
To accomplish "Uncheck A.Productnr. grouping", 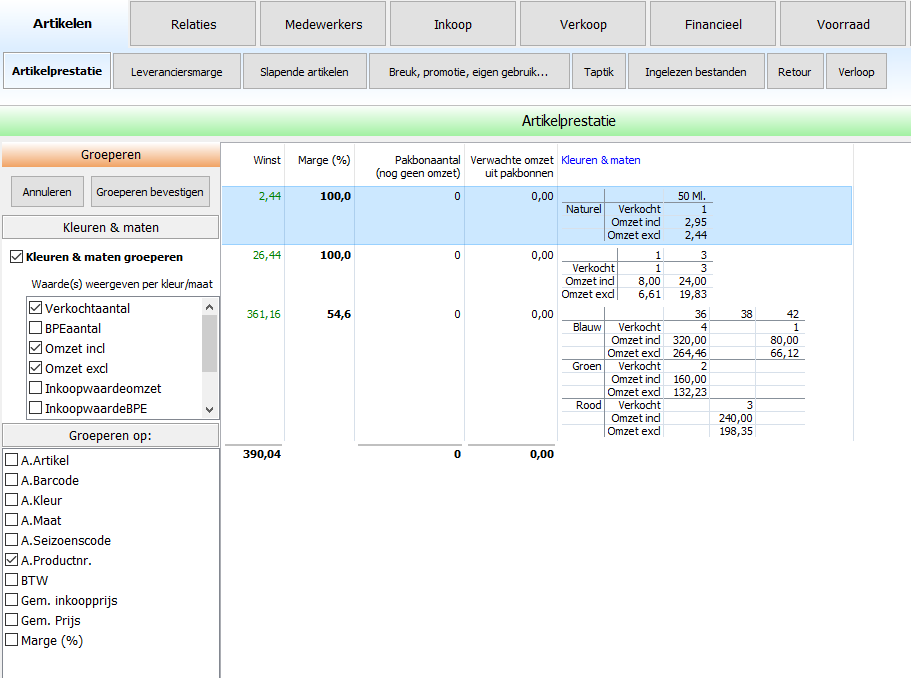I will (x=12, y=560).
